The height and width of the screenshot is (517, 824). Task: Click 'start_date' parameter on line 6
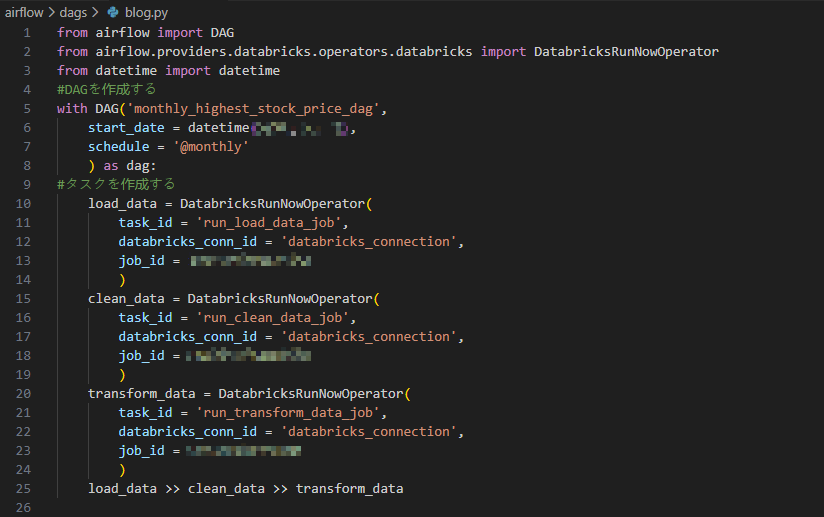pyautogui.click(x=126, y=128)
